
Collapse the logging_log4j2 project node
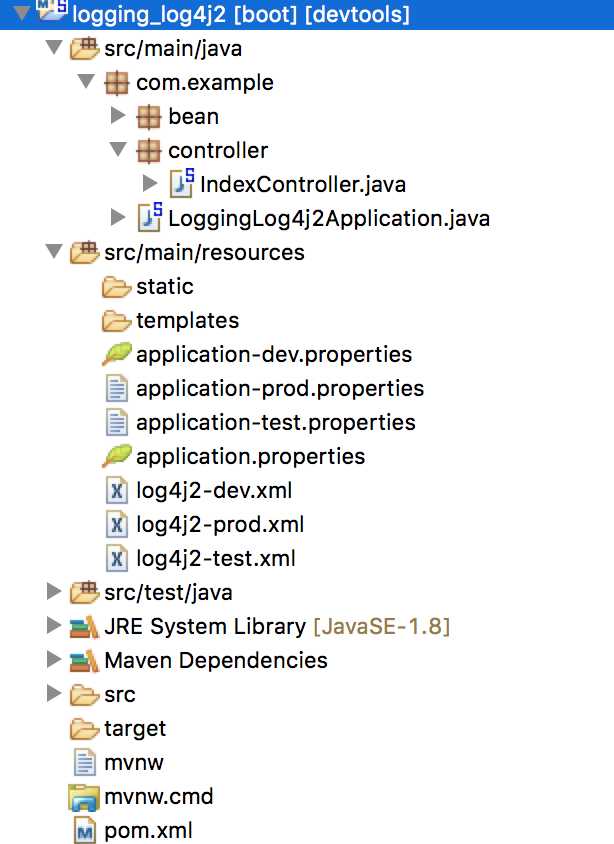(22, 12)
